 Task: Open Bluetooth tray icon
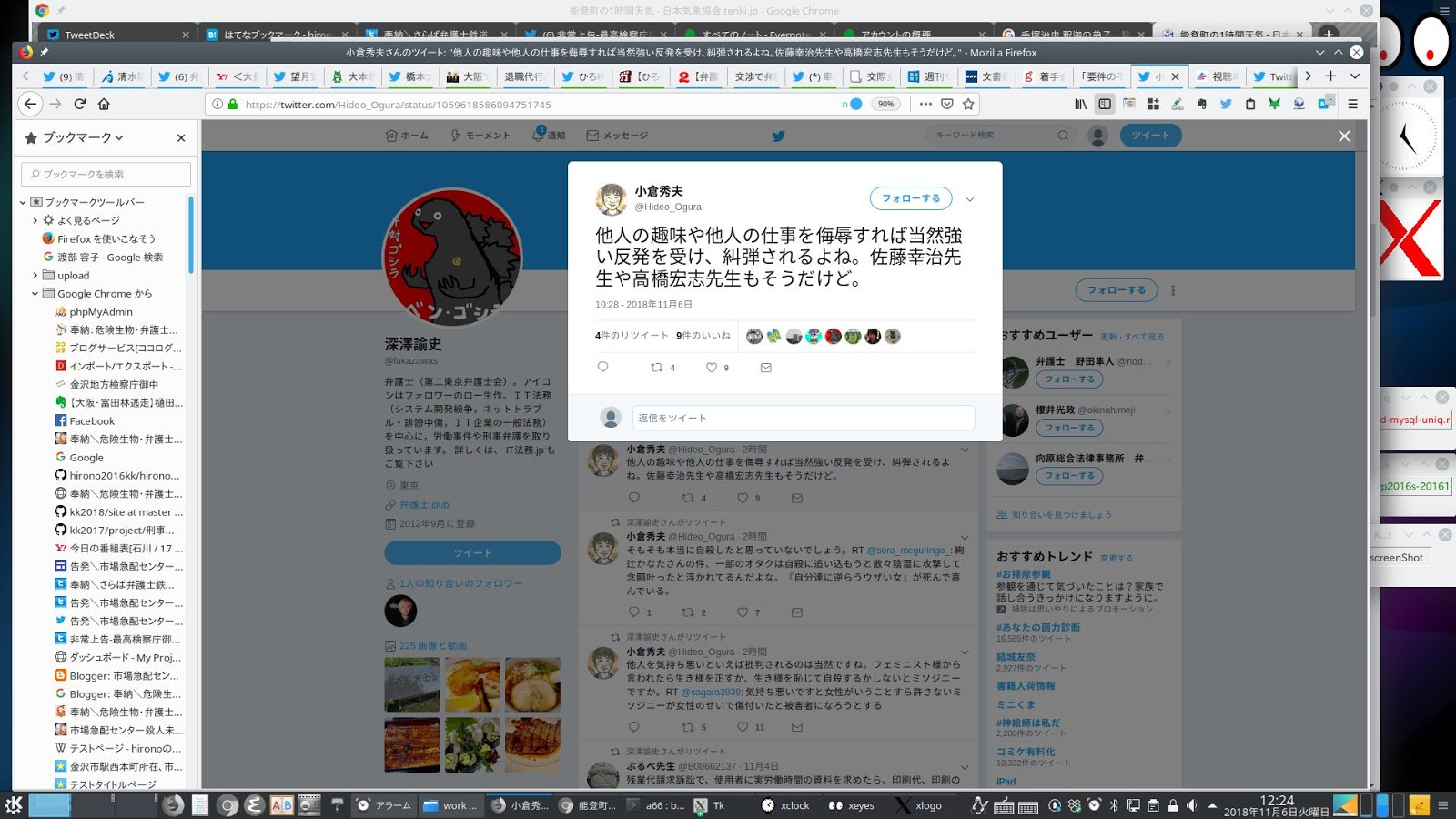coord(1114,805)
